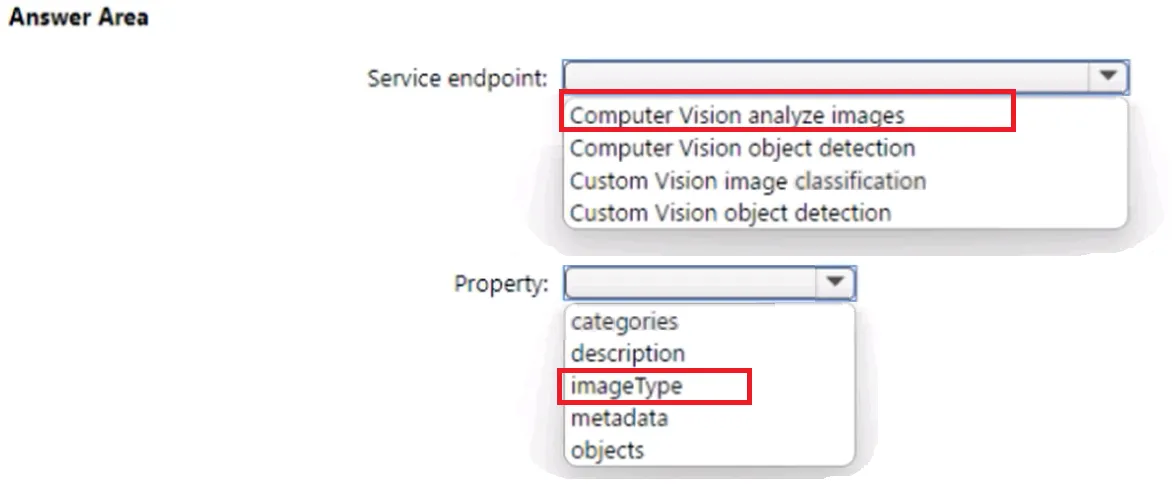This screenshot has width=1176, height=488.
Task: Click the Service endpoint label
Action: [458, 77]
